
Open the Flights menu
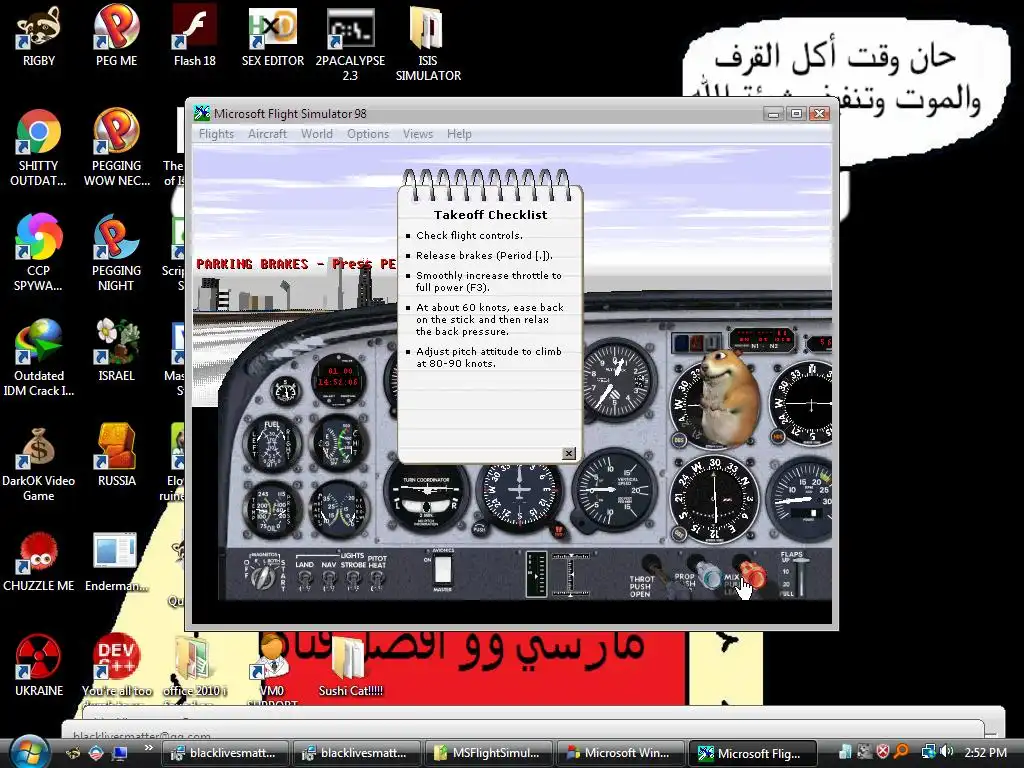click(x=216, y=134)
